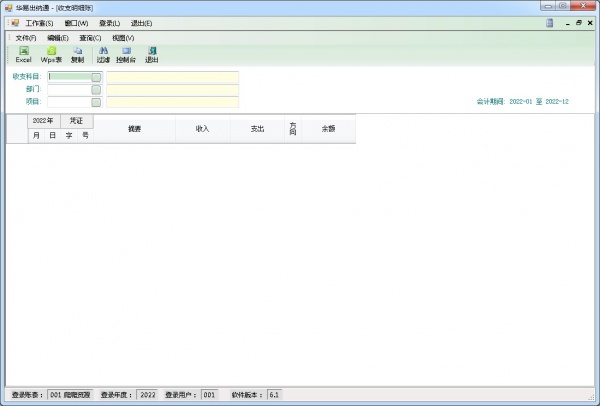
Task: Click the application icon in title bar
Action: (x=8, y=8)
